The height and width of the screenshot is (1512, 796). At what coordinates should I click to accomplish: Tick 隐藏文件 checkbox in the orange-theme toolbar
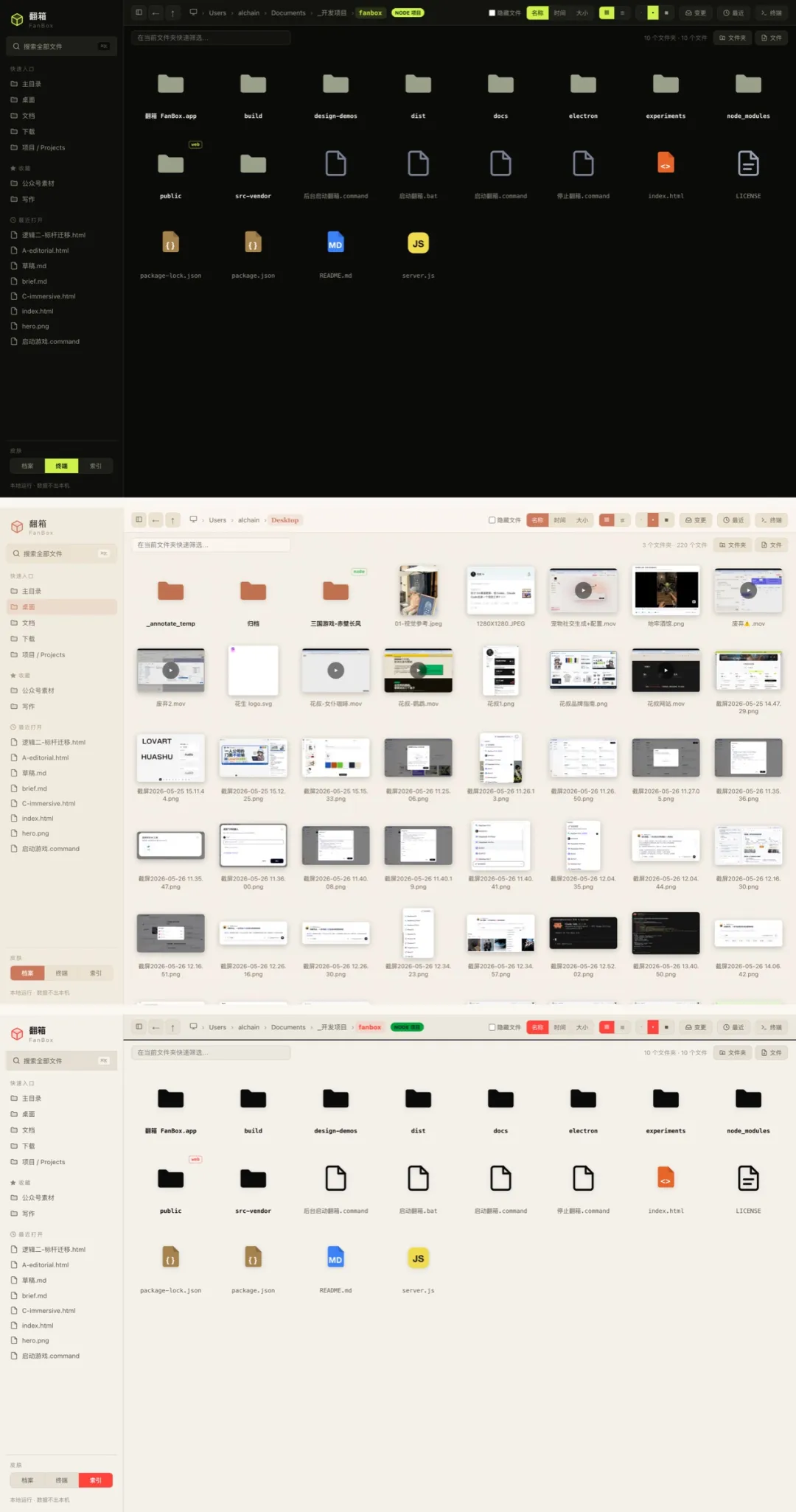[492, 520]
